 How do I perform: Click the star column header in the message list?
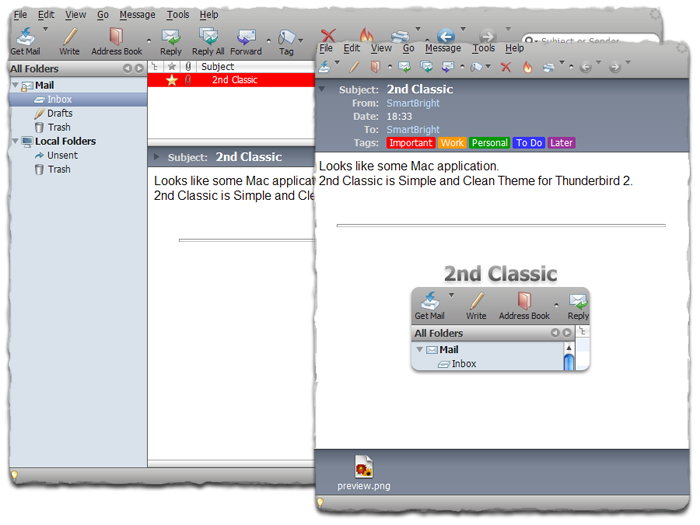pyautogui.click(x=171, y=67)
